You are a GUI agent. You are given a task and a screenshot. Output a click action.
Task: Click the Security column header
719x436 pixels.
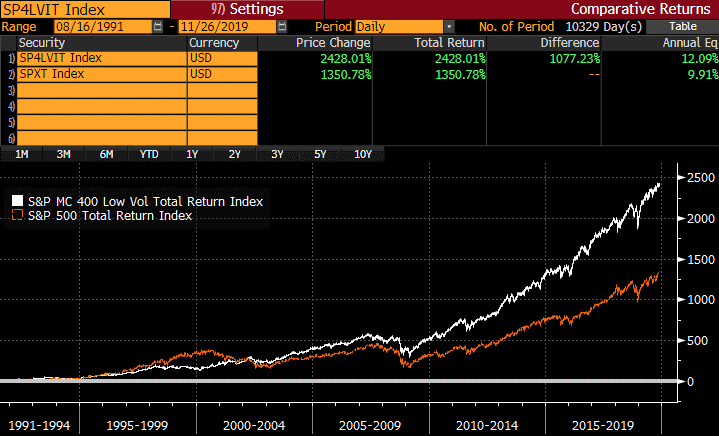click(x=102, y=43)
